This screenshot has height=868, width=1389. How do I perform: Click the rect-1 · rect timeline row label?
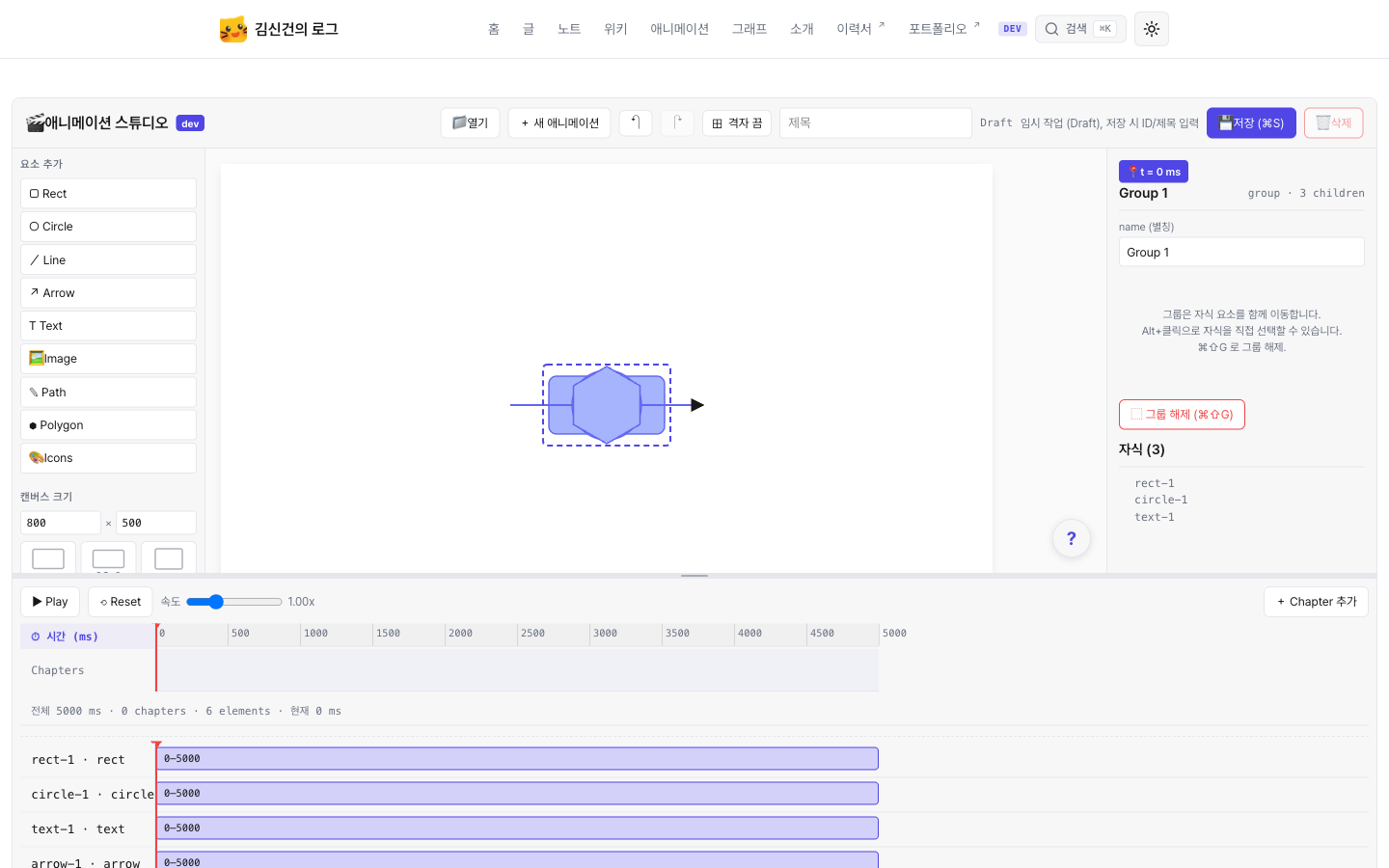click(x=78, y=760)
